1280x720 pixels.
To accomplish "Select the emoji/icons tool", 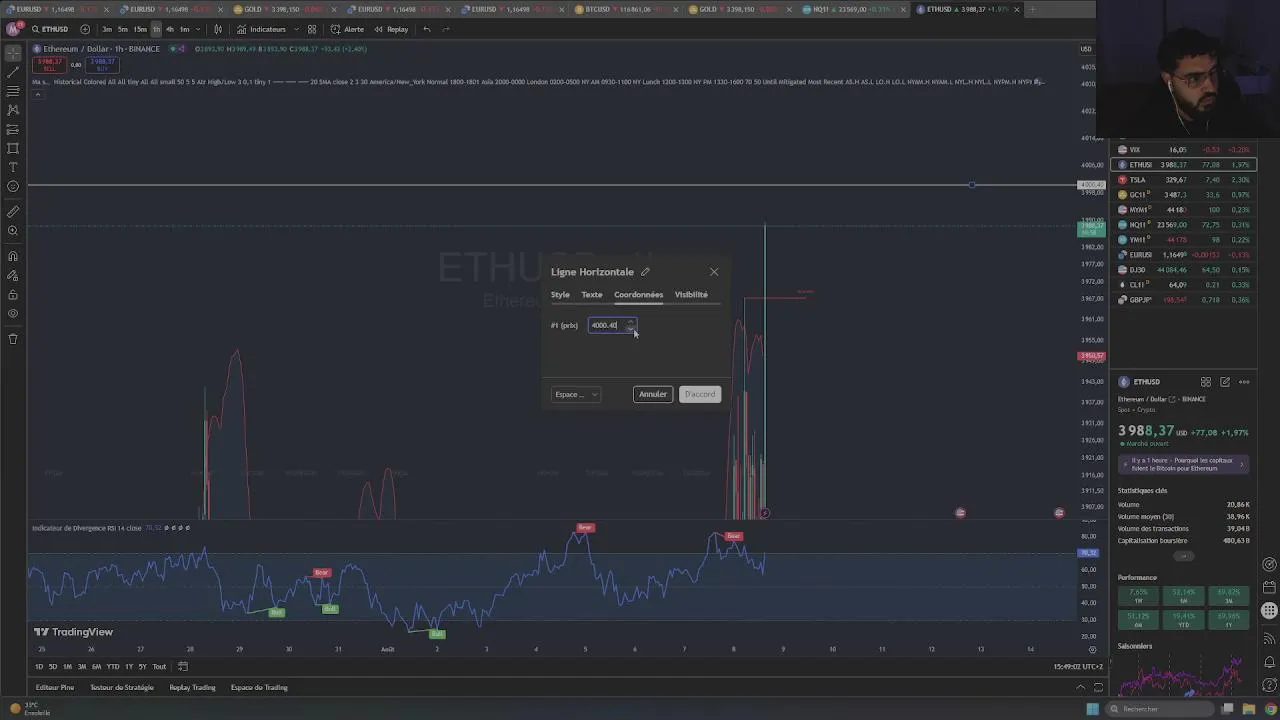I will pos(13,186).
